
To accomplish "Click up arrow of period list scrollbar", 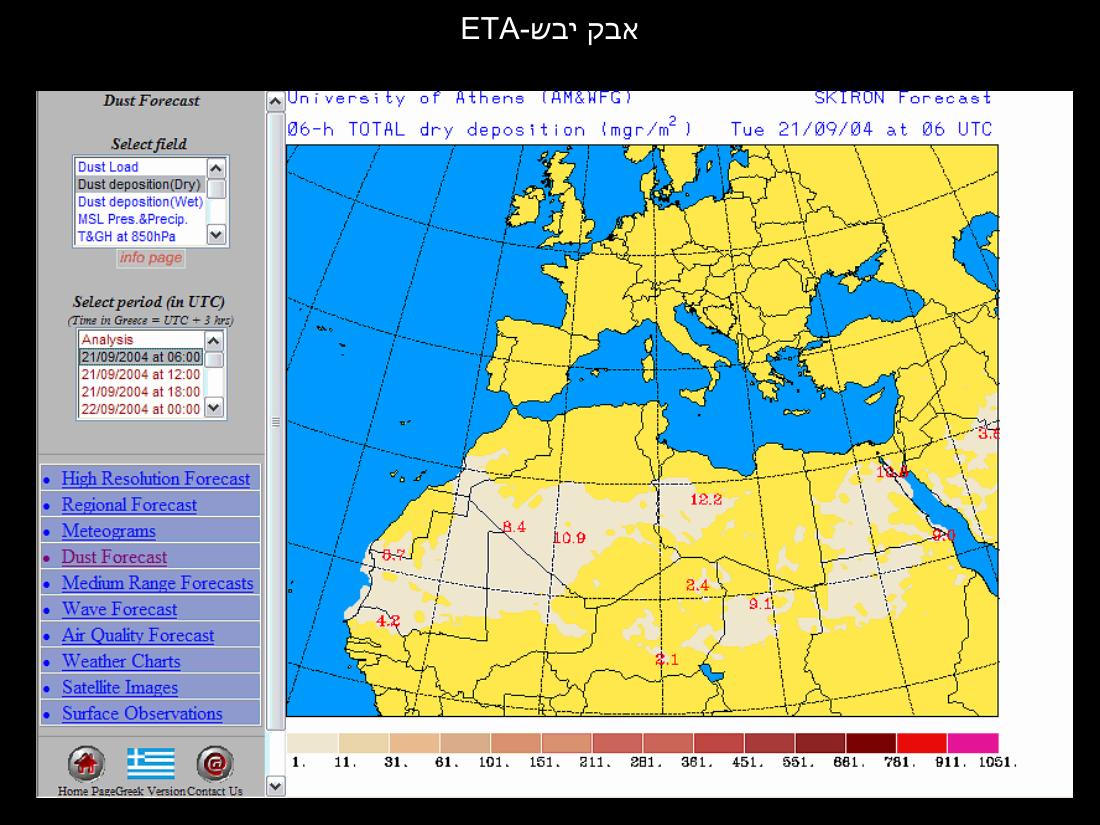I will tap(214, 341).
